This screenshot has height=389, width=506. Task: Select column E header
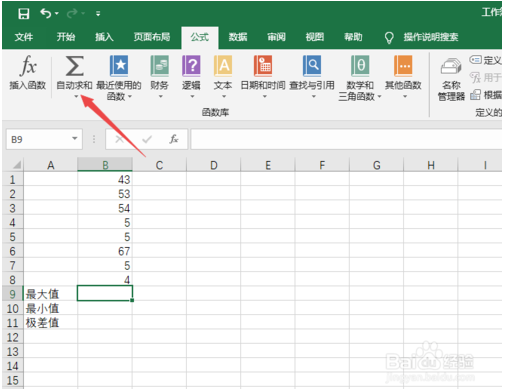[268, 165]
